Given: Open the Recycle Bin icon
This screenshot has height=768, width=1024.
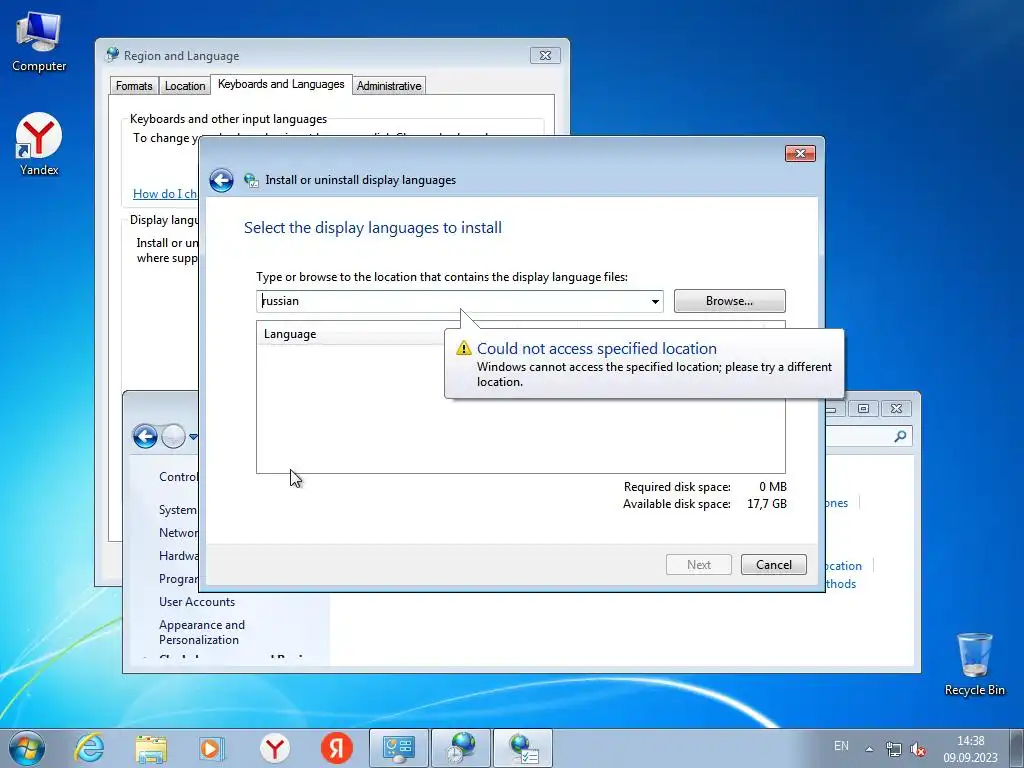Looking at the screenshot, I should click(974, 664).
